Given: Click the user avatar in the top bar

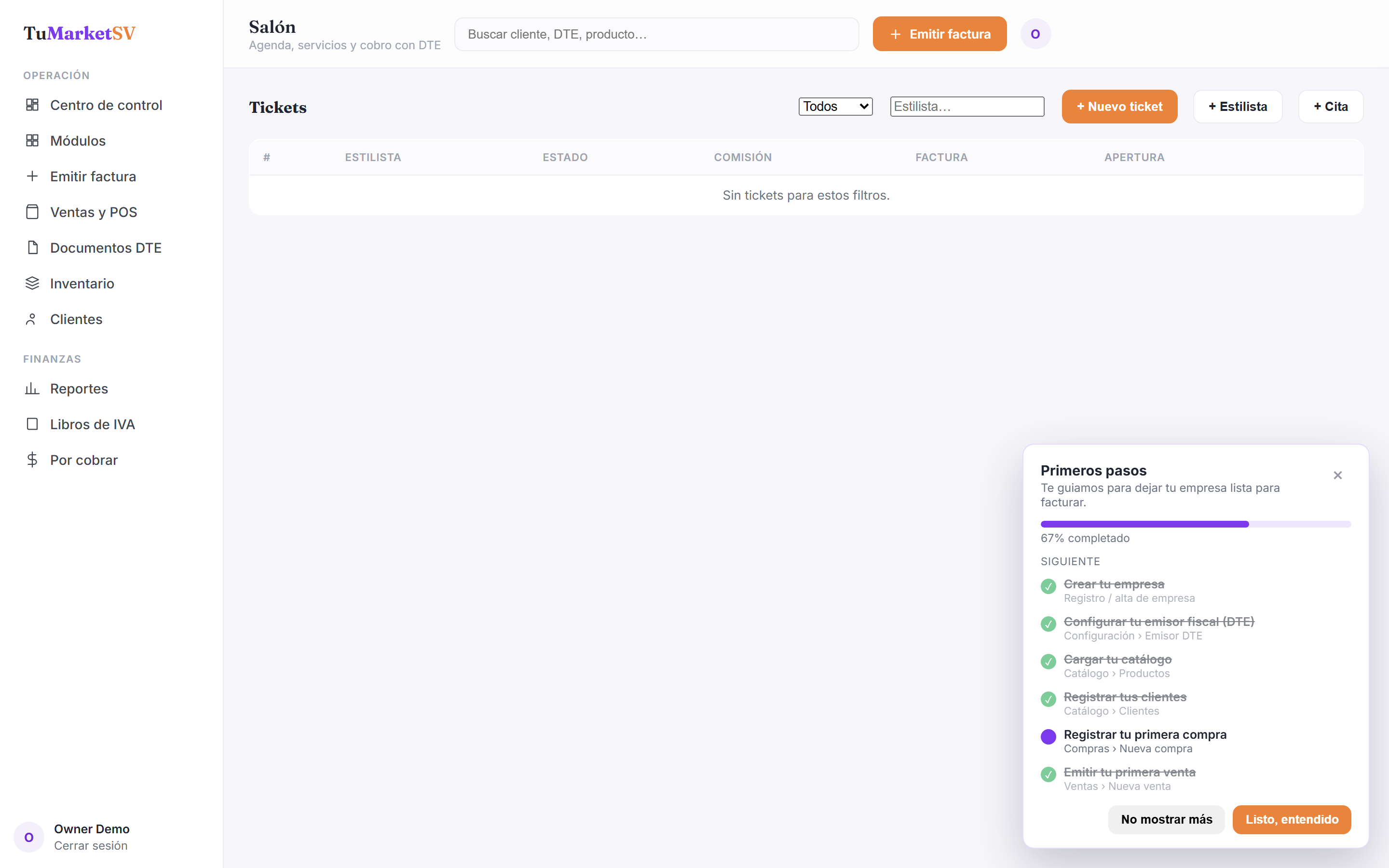Looking at the screenshot, I should (1035, 34).
